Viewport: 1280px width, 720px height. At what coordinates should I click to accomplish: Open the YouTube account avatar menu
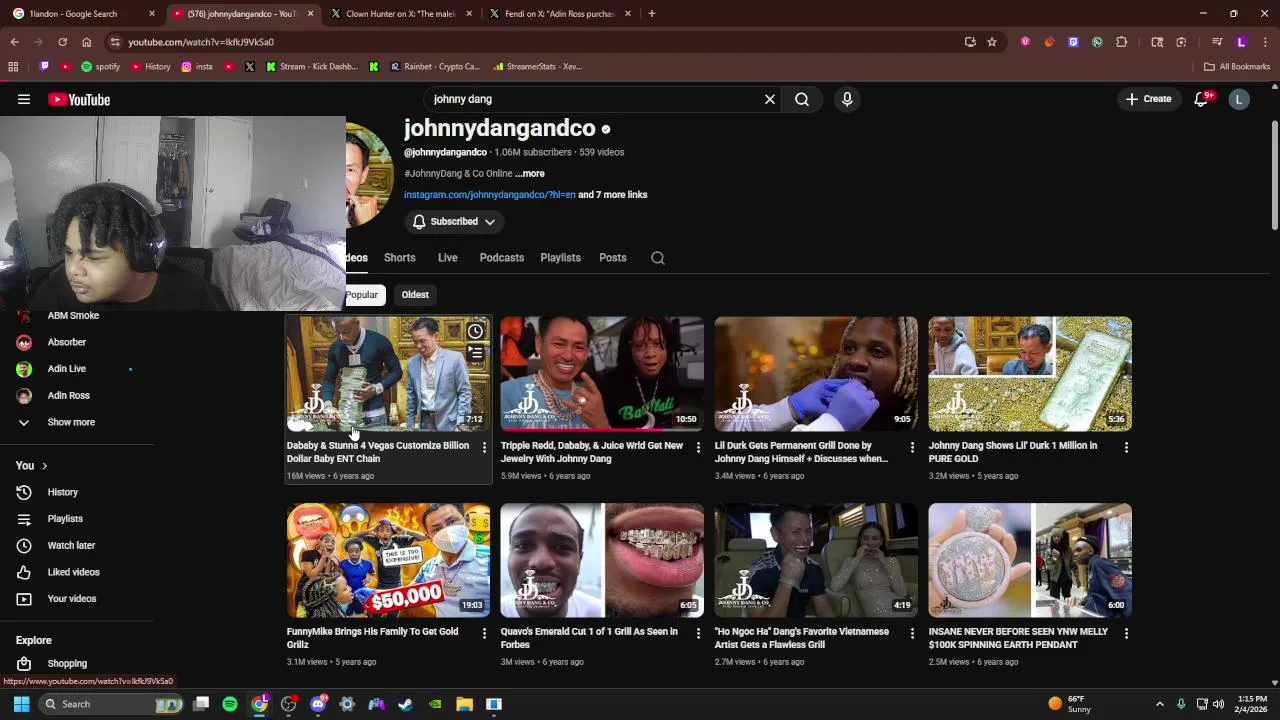click(x=1239, y=99)
